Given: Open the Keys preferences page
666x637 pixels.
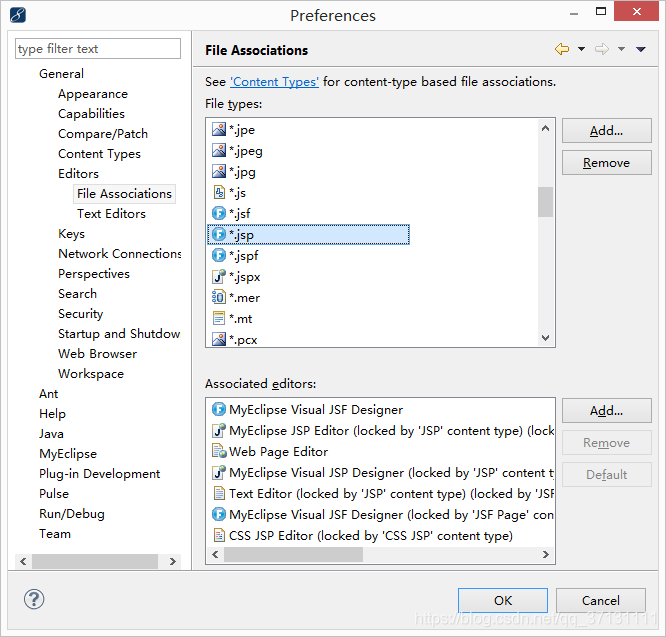Looking at the screenshot, I should [x=71, y=234].
